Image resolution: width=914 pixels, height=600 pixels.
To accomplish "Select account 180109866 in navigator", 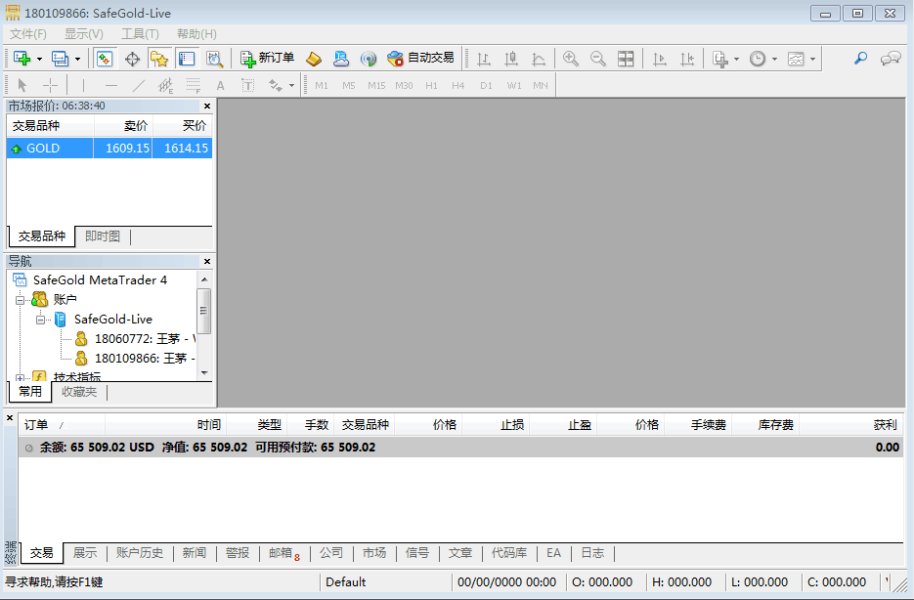I will pyautogui.click(x=136, y=358).
